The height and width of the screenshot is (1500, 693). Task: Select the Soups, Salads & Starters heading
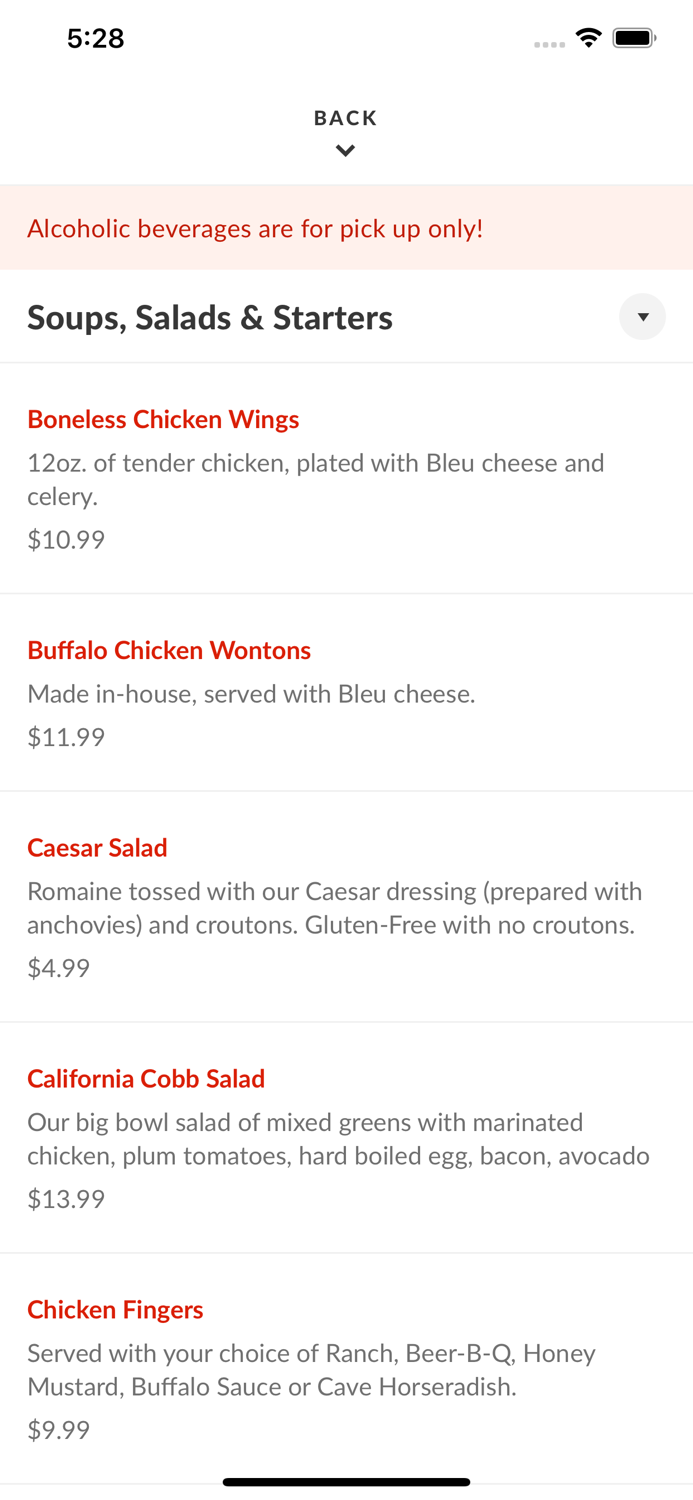coord(210,318)
